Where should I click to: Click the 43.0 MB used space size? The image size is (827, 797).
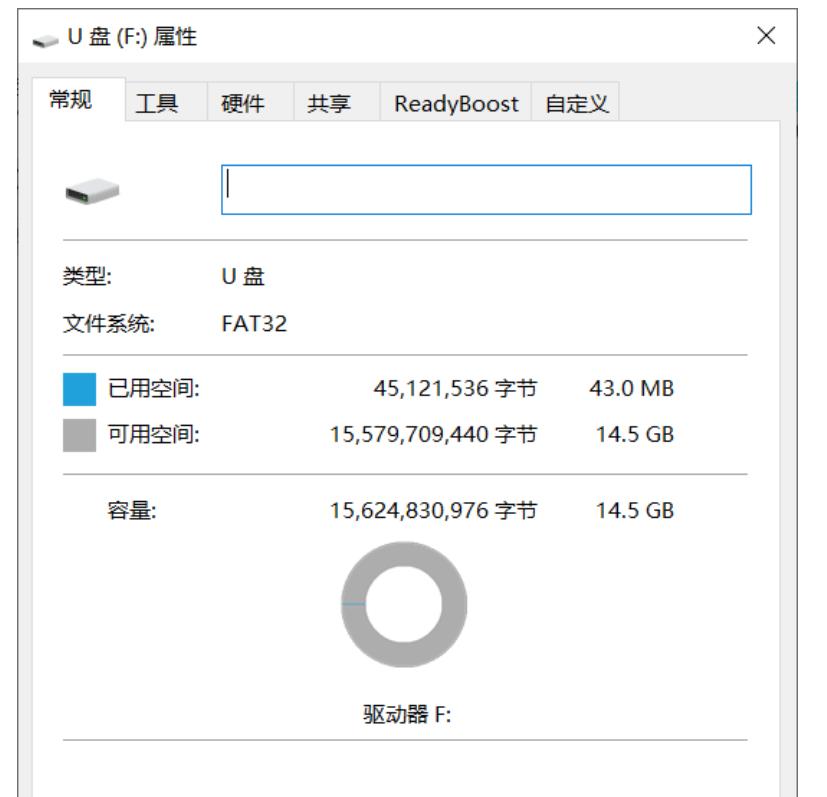coord(631,389)
